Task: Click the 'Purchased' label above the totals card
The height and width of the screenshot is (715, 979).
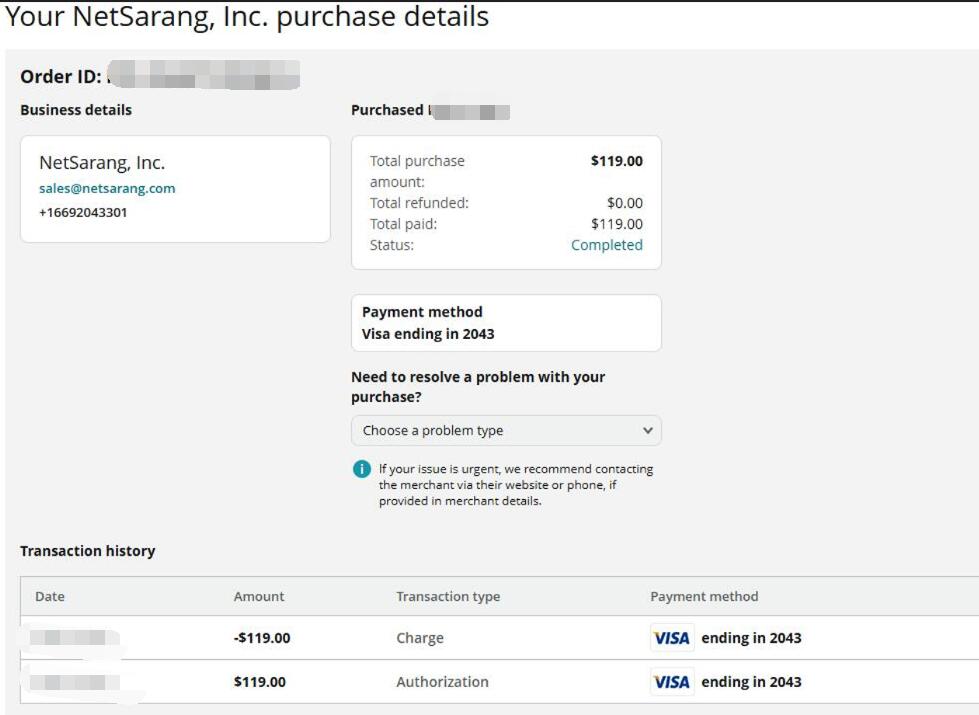Action: (x=387, y=110)
